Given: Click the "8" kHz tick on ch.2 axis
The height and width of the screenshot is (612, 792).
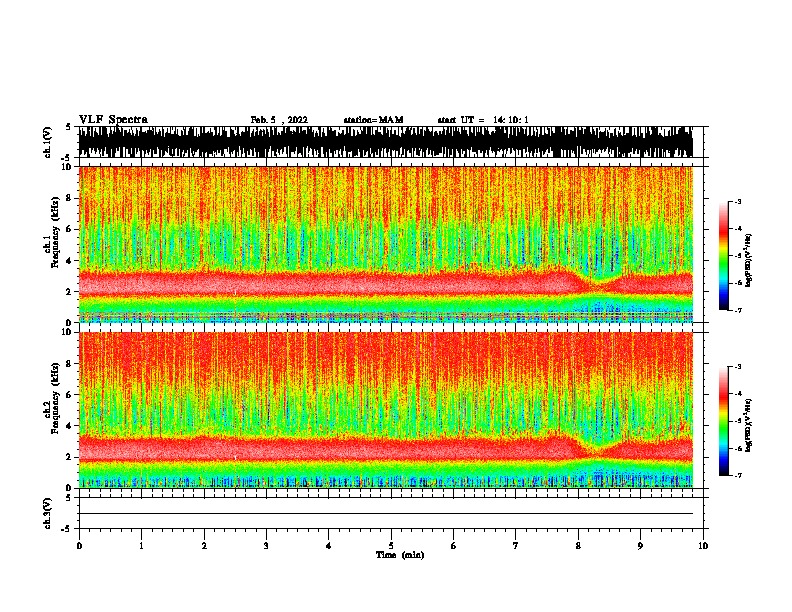Looking at the screenshot, I should 70,364.
